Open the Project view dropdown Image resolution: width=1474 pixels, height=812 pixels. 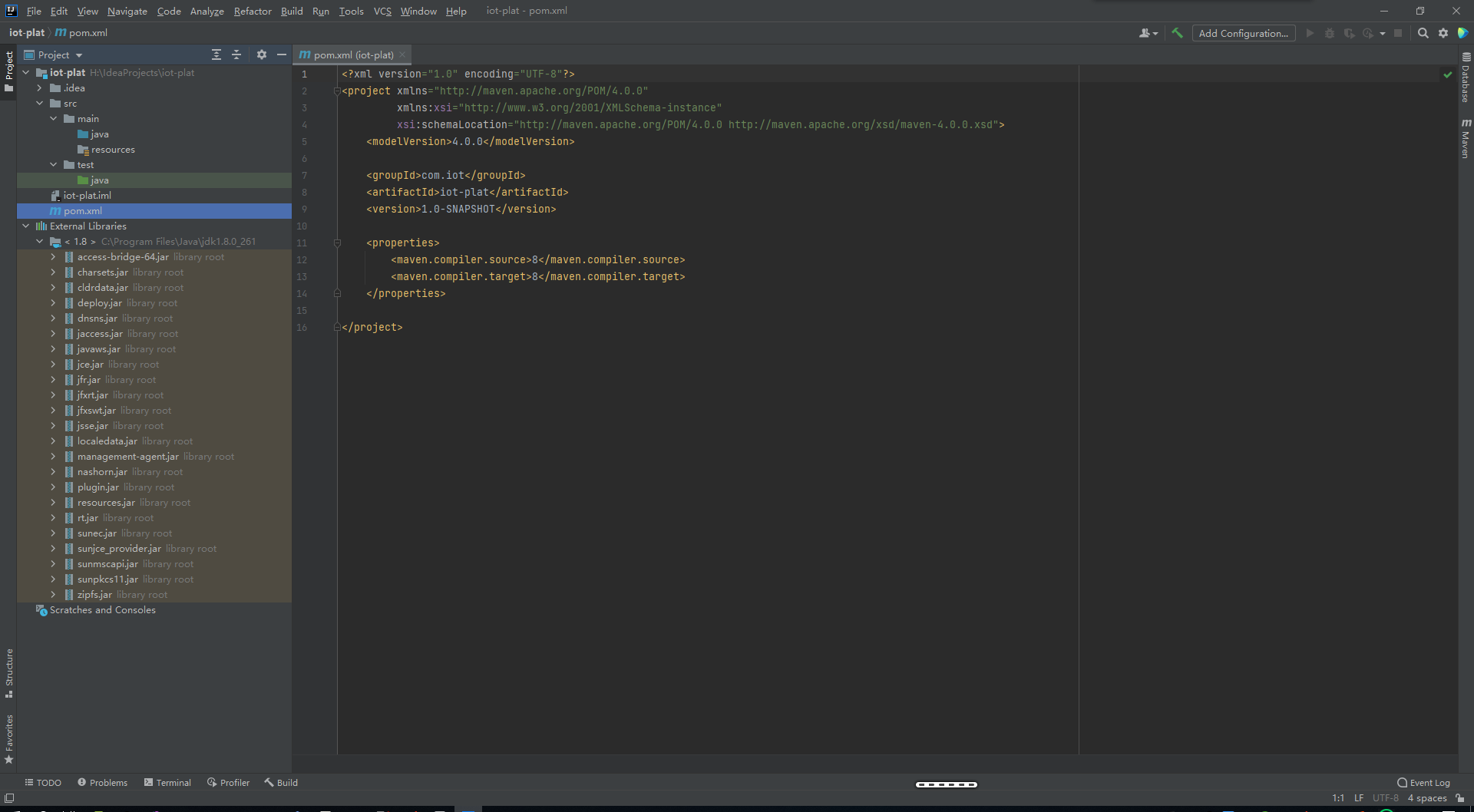[53, 54]
